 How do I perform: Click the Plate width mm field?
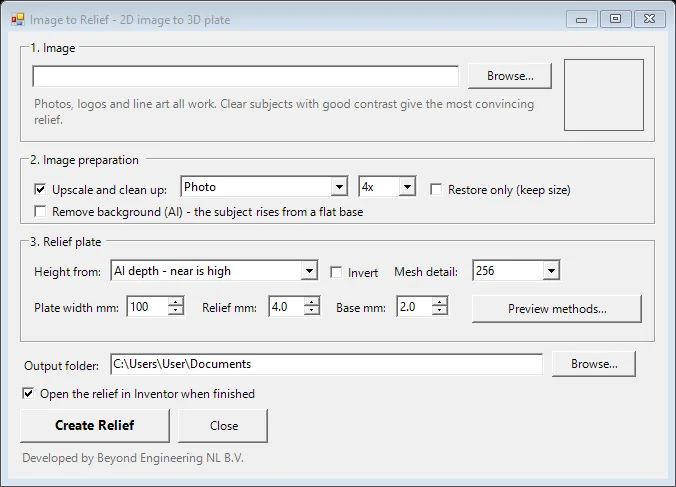pos(147,307)
